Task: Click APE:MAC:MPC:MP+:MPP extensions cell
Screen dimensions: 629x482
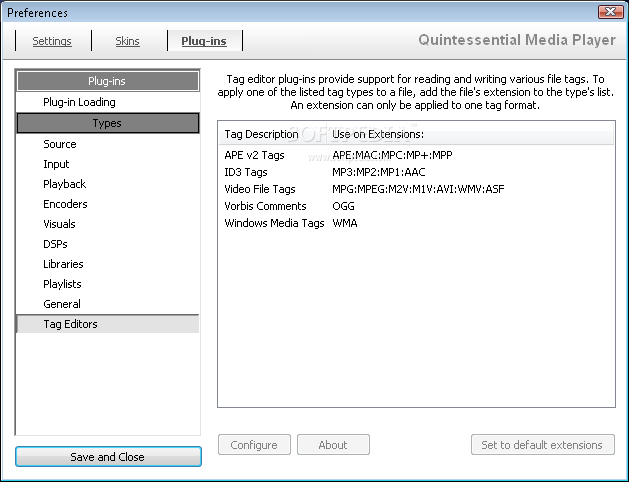Action: 392,155
